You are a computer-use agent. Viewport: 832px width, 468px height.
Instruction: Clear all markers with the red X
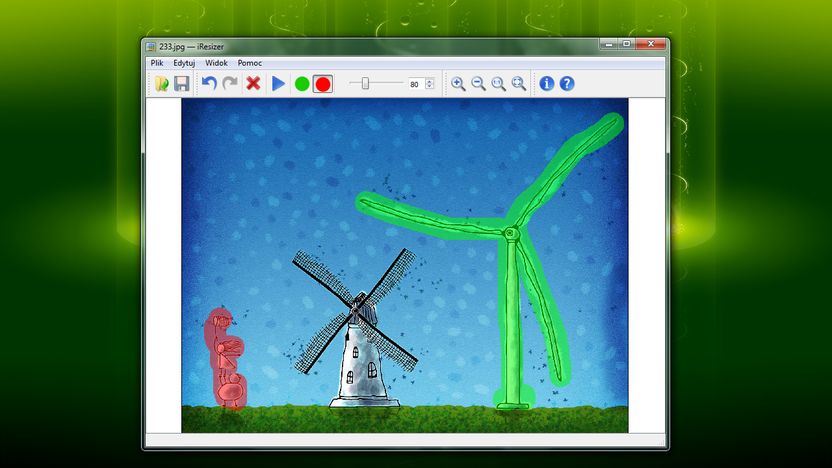point(253,84)
